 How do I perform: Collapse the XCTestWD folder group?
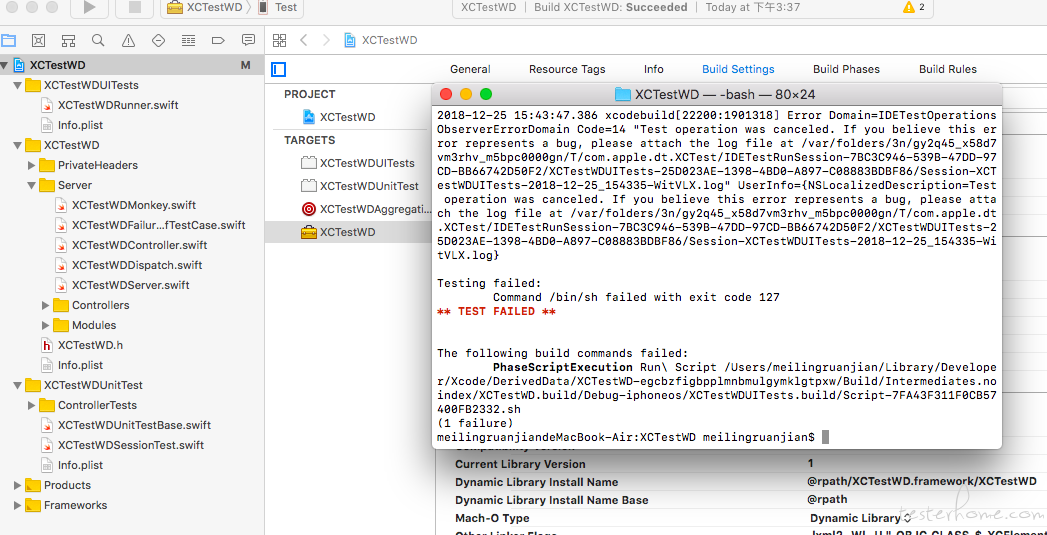(17, 146)
